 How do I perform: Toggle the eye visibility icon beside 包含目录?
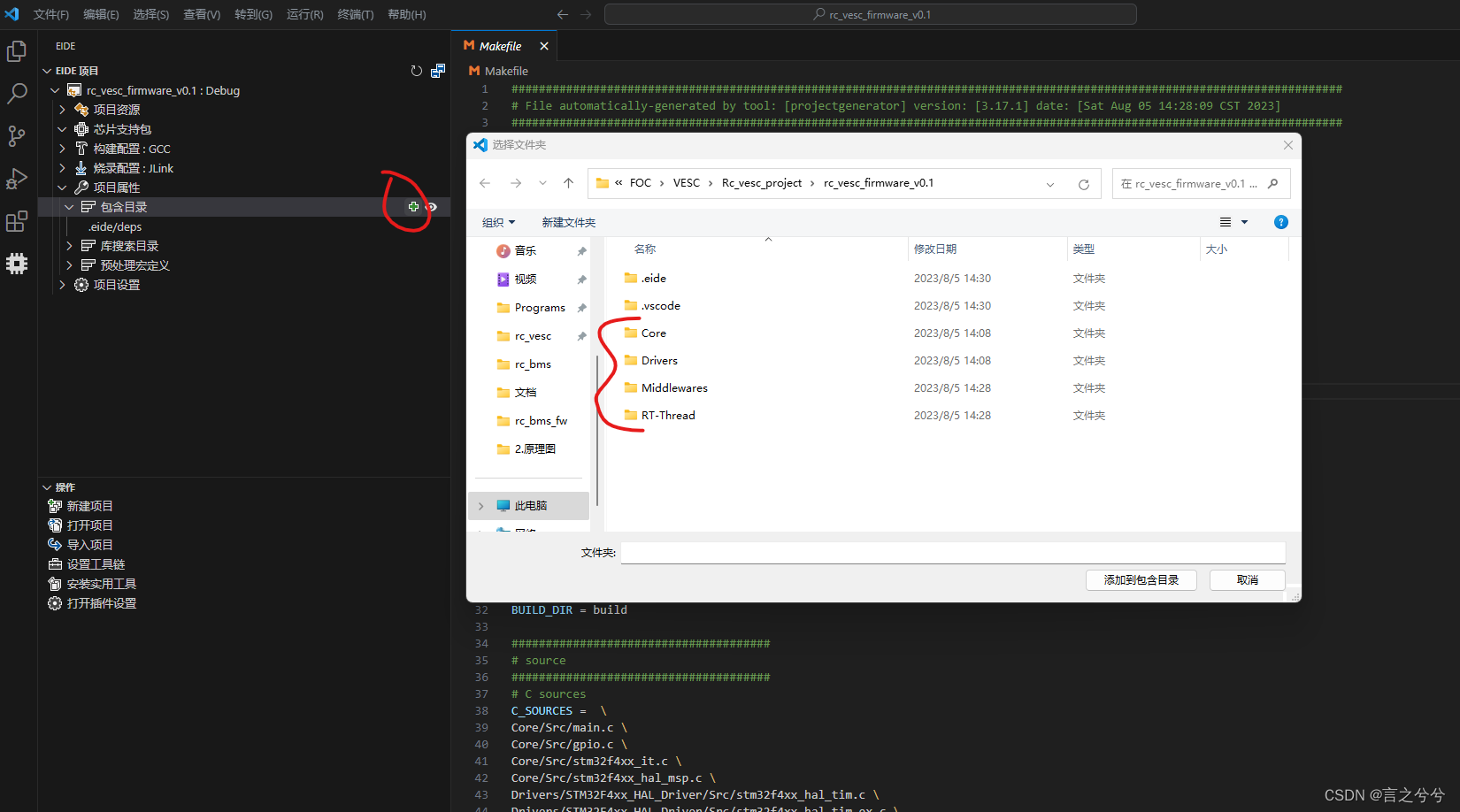tap(430, 206)
